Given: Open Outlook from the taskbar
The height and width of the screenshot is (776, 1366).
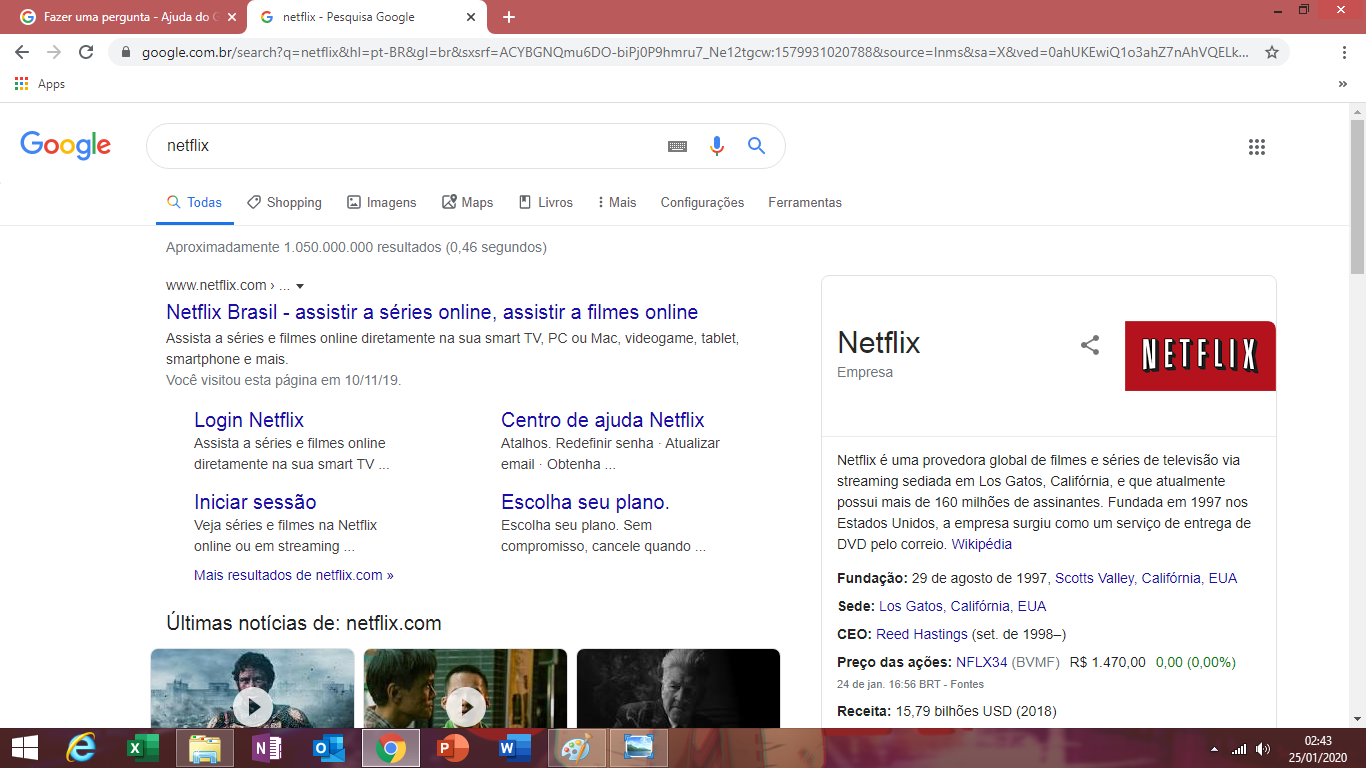Looking at the screenshot, I should tap(329, 748).
